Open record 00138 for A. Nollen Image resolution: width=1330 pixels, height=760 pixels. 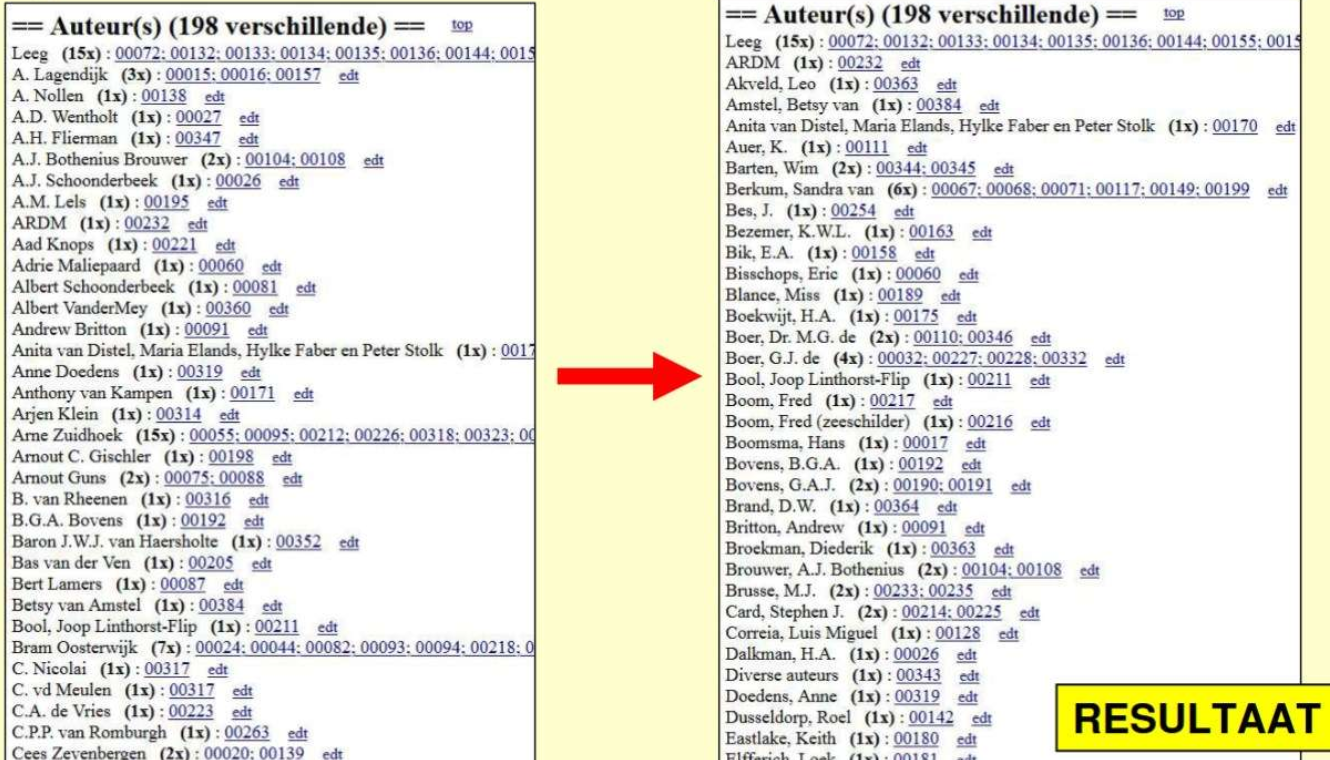(164, 97)
